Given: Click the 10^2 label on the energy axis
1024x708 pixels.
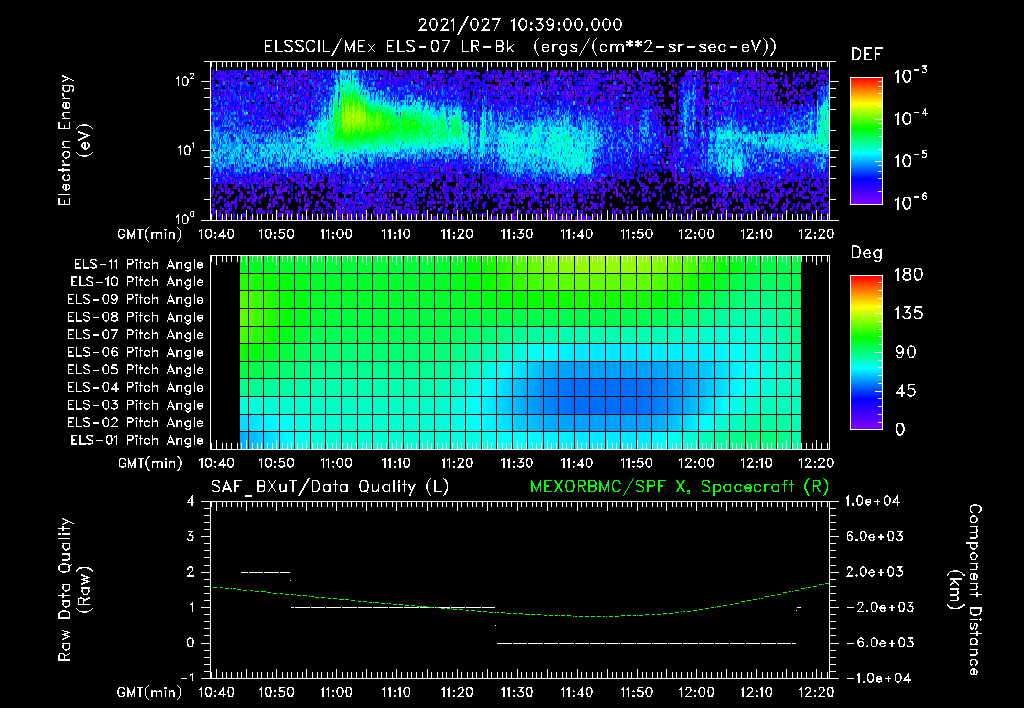Looking at the screenshot, I should pos(185,81).
